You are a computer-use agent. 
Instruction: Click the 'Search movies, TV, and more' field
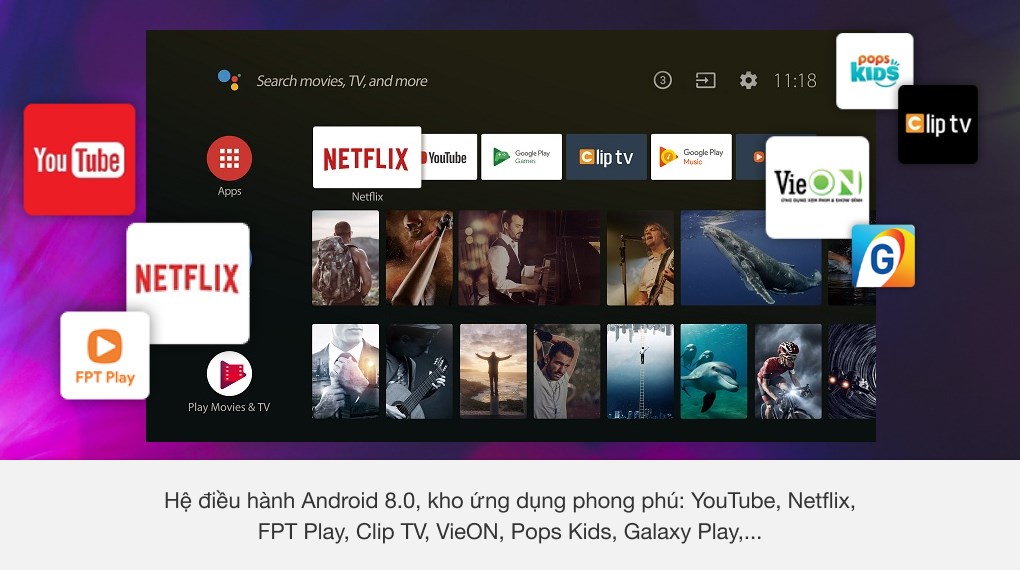342,81
